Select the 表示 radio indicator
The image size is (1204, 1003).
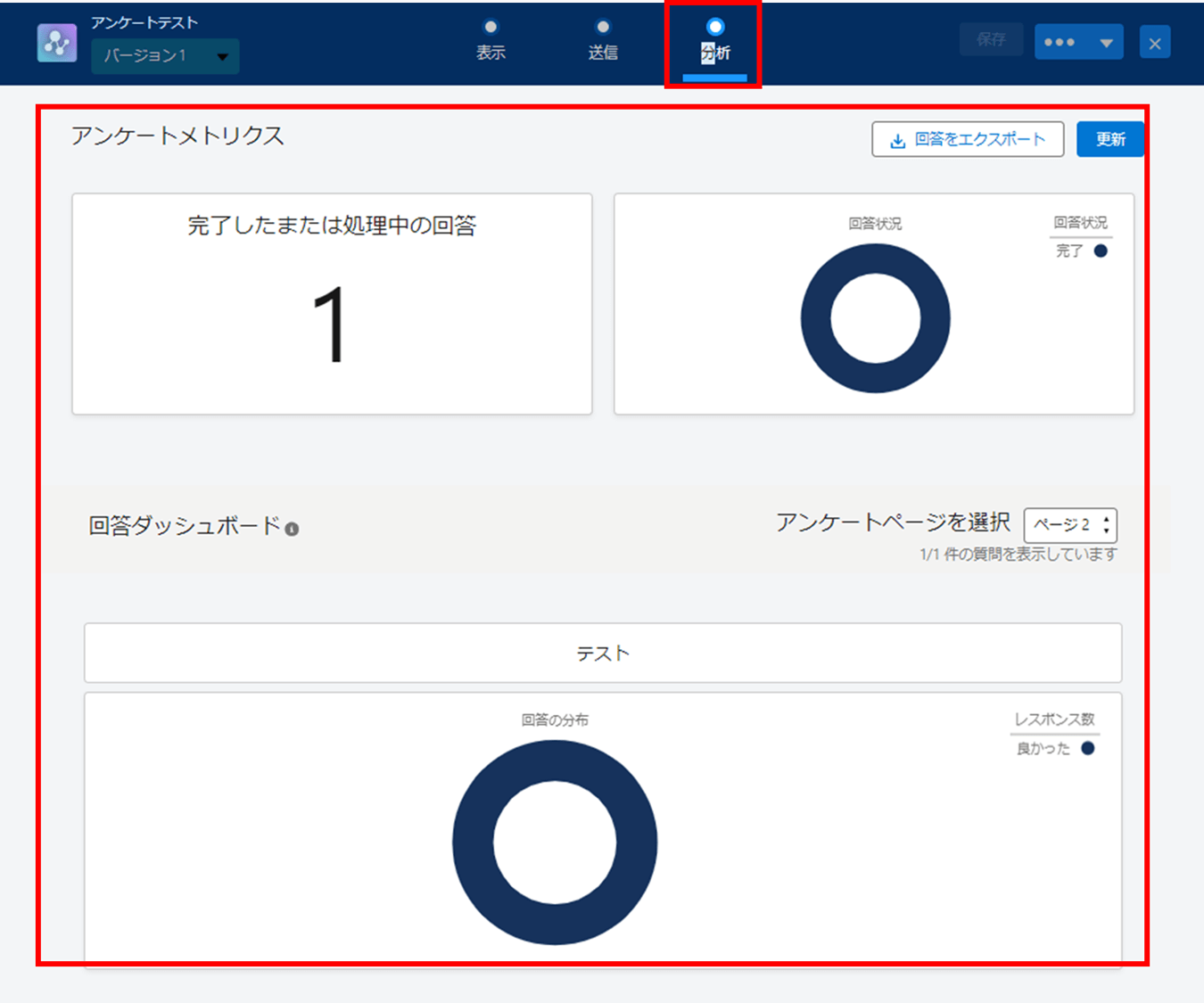point(491,26)
